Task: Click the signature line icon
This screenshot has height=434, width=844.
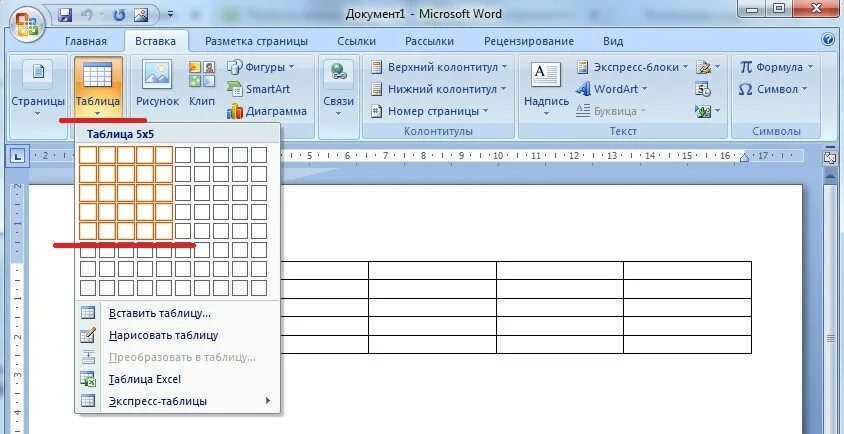Action: [x=704, y=67]
